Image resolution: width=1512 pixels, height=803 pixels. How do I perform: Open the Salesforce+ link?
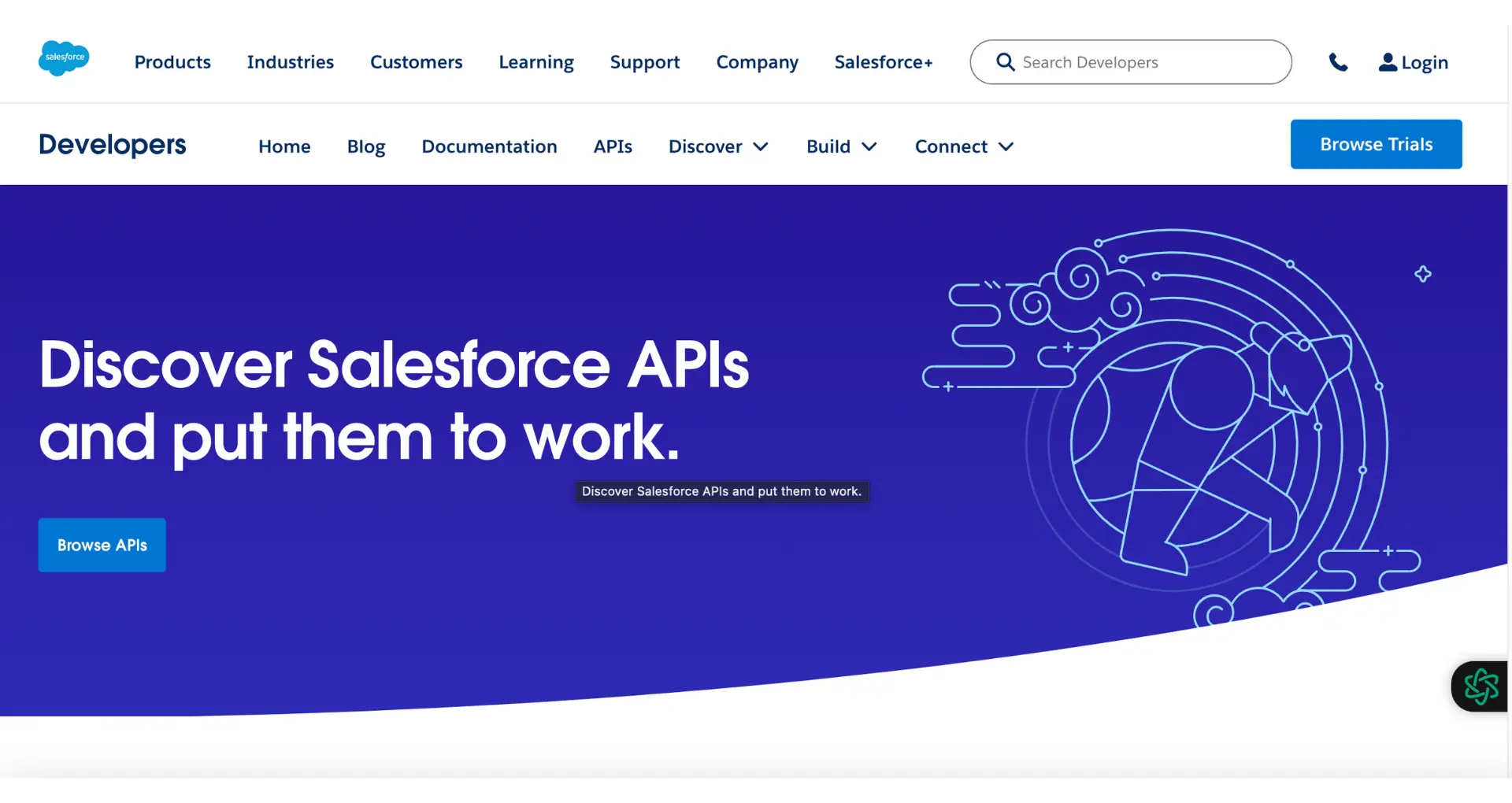[x=883, y=61]
